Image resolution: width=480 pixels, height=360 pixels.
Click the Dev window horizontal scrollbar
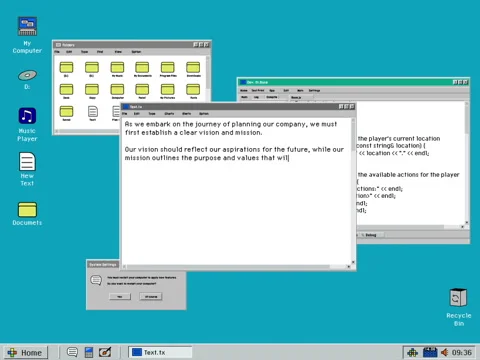tap(400, 227)
